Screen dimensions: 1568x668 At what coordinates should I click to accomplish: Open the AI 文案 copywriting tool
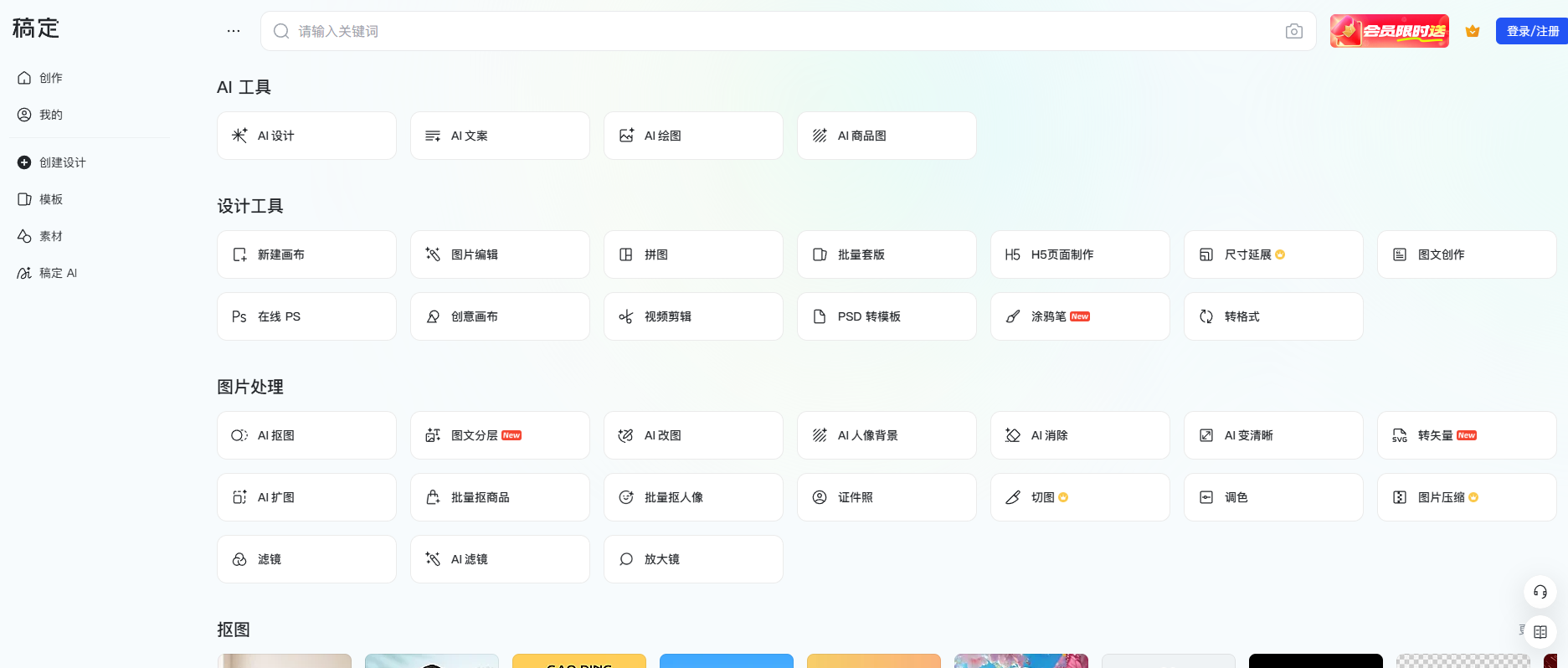point(500,136)
